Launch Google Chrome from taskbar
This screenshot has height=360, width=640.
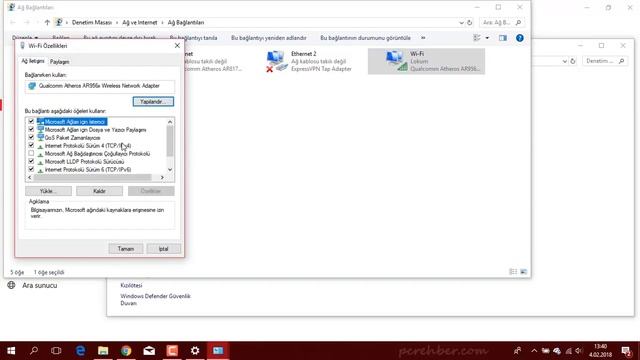click(126, 351)
